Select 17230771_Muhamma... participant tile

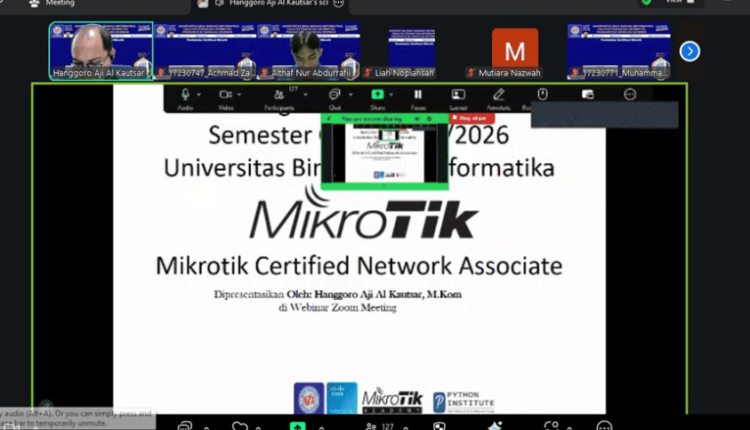tap(618, 51)
